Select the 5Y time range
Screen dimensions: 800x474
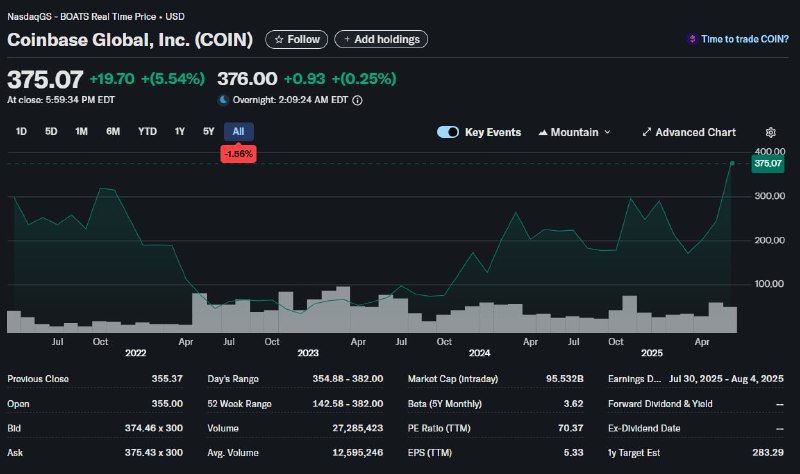tap(208, 132)
